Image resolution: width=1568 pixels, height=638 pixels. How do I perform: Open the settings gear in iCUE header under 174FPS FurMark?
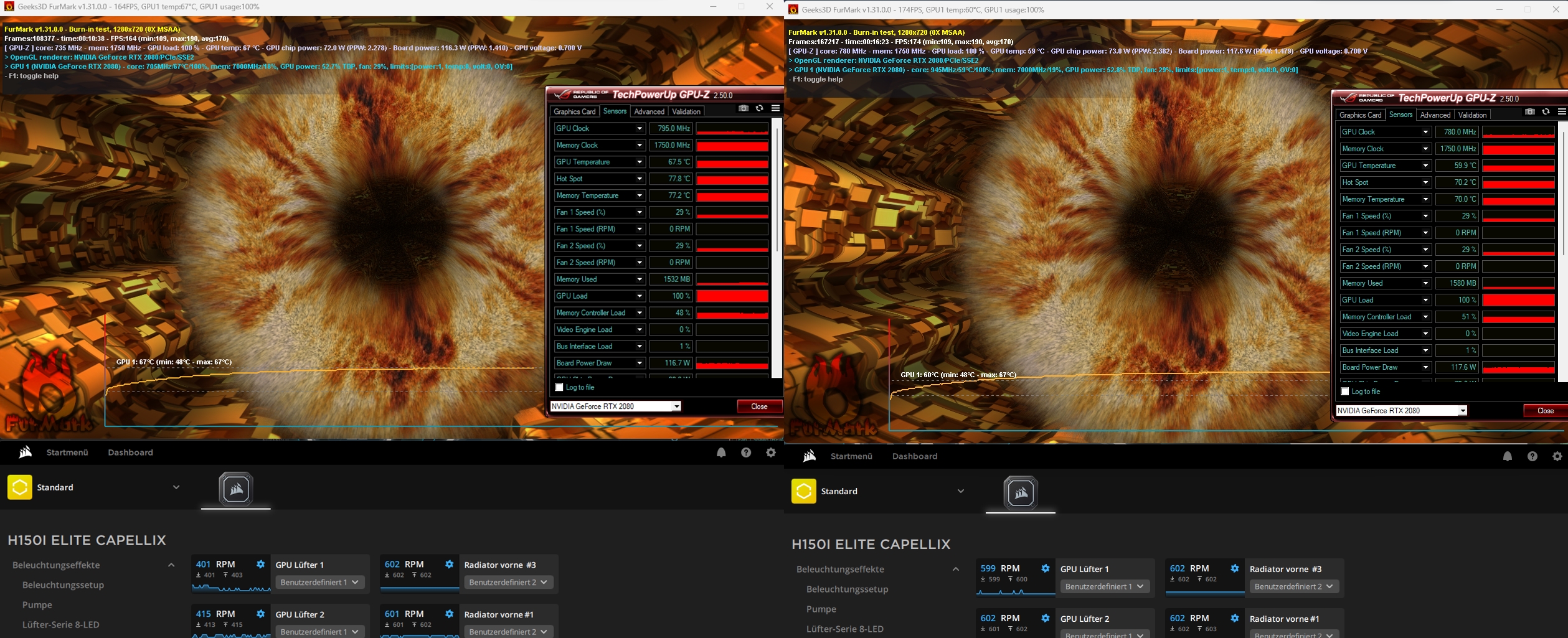pyautogui.click(x=1557, y=456)
